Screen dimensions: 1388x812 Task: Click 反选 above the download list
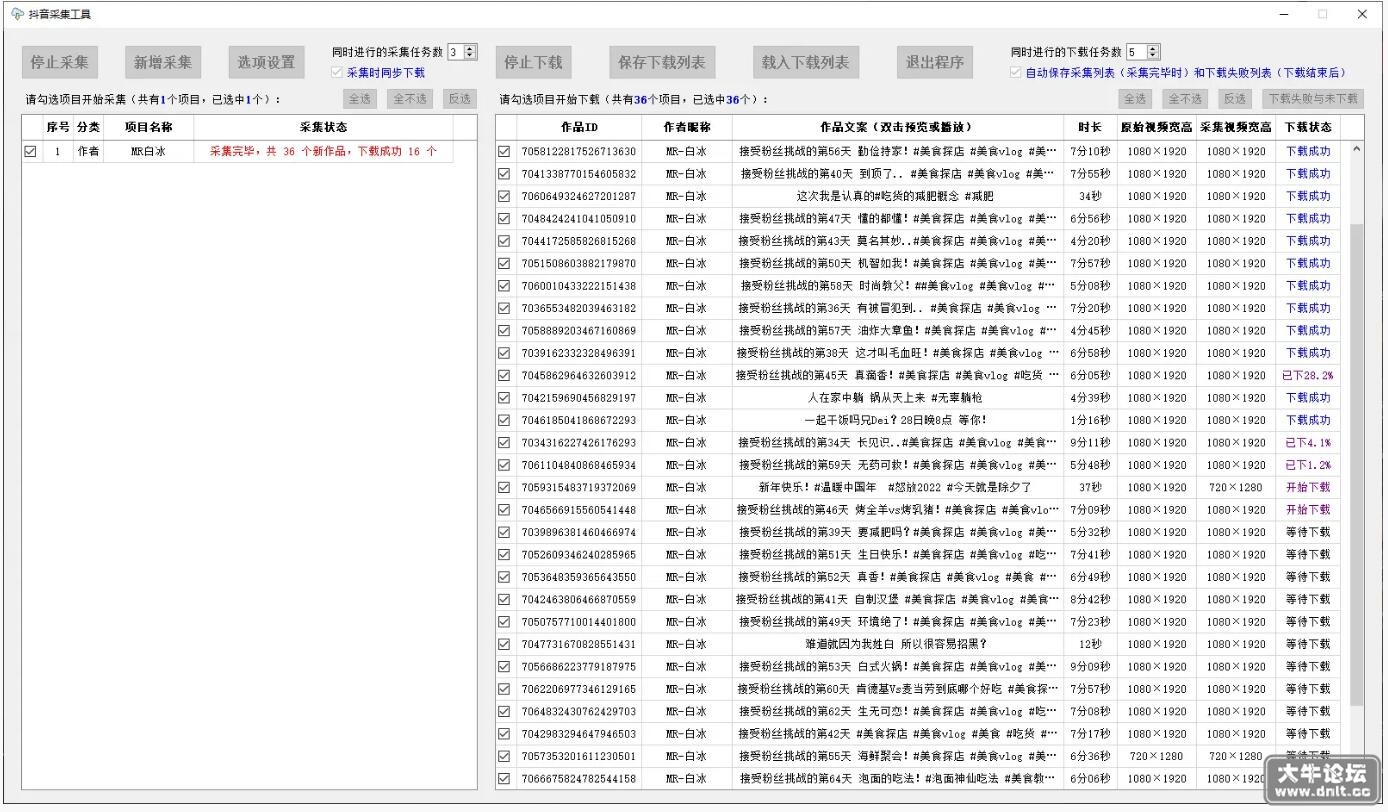[x=1235, y=99]
